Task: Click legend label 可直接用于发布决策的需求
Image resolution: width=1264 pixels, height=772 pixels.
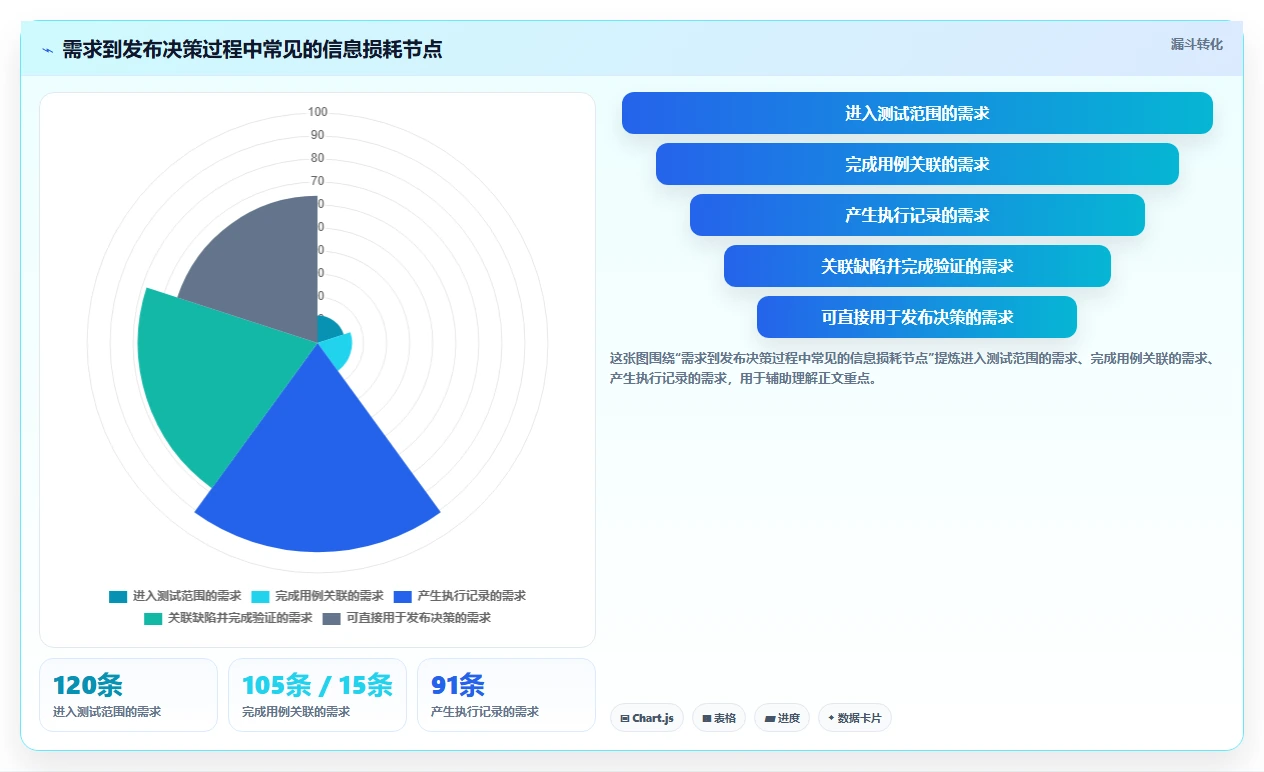Action: coord(418,618)
